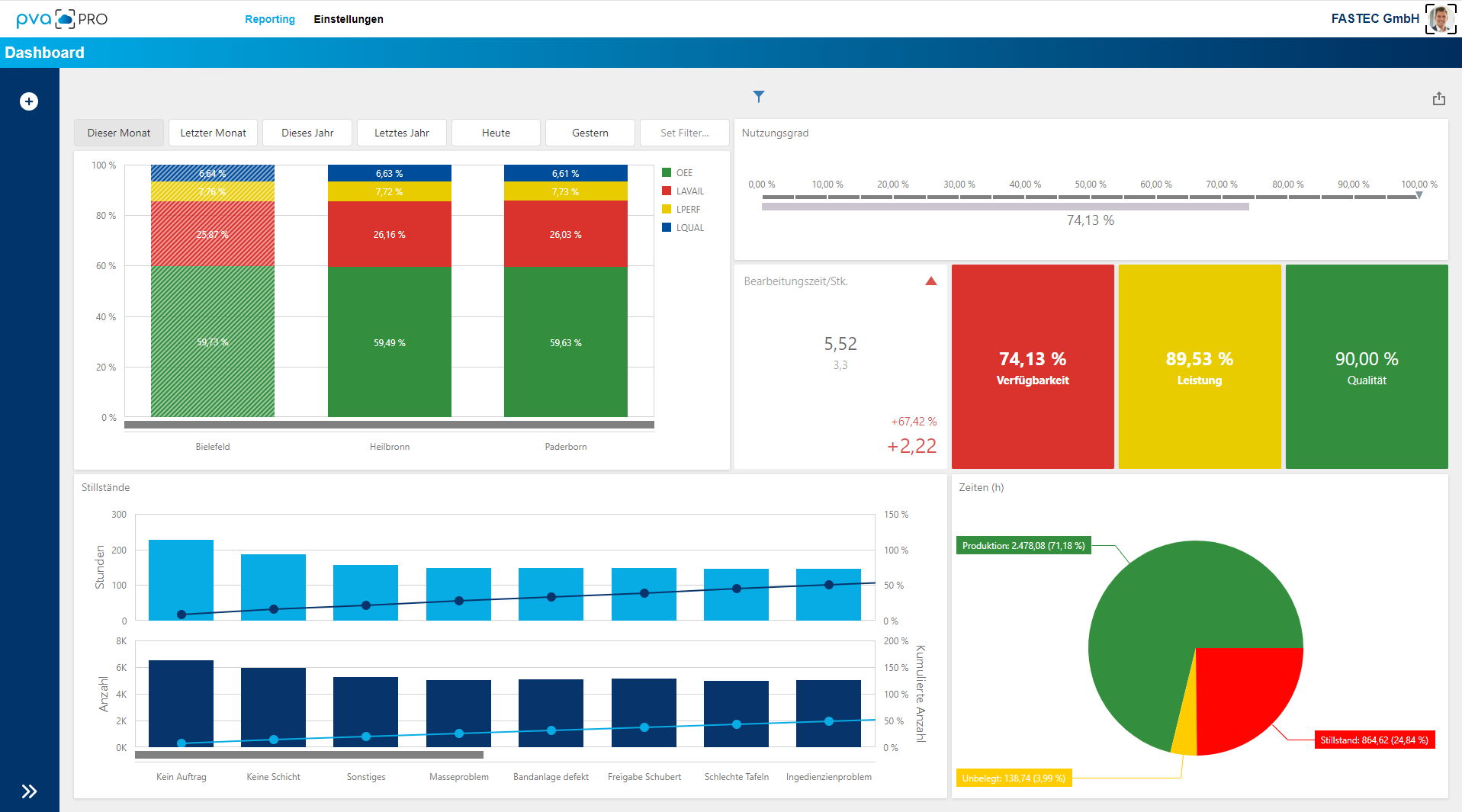
Task: Select Dieser Monat filter
Action: (x=119, y=133)
